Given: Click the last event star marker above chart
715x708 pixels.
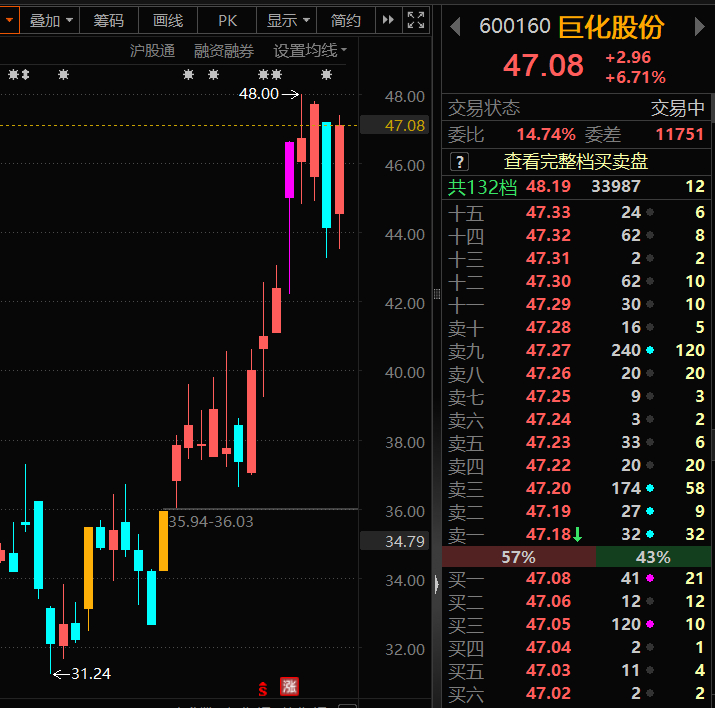Looking at the screenshot, I should [x=326, y=74].
